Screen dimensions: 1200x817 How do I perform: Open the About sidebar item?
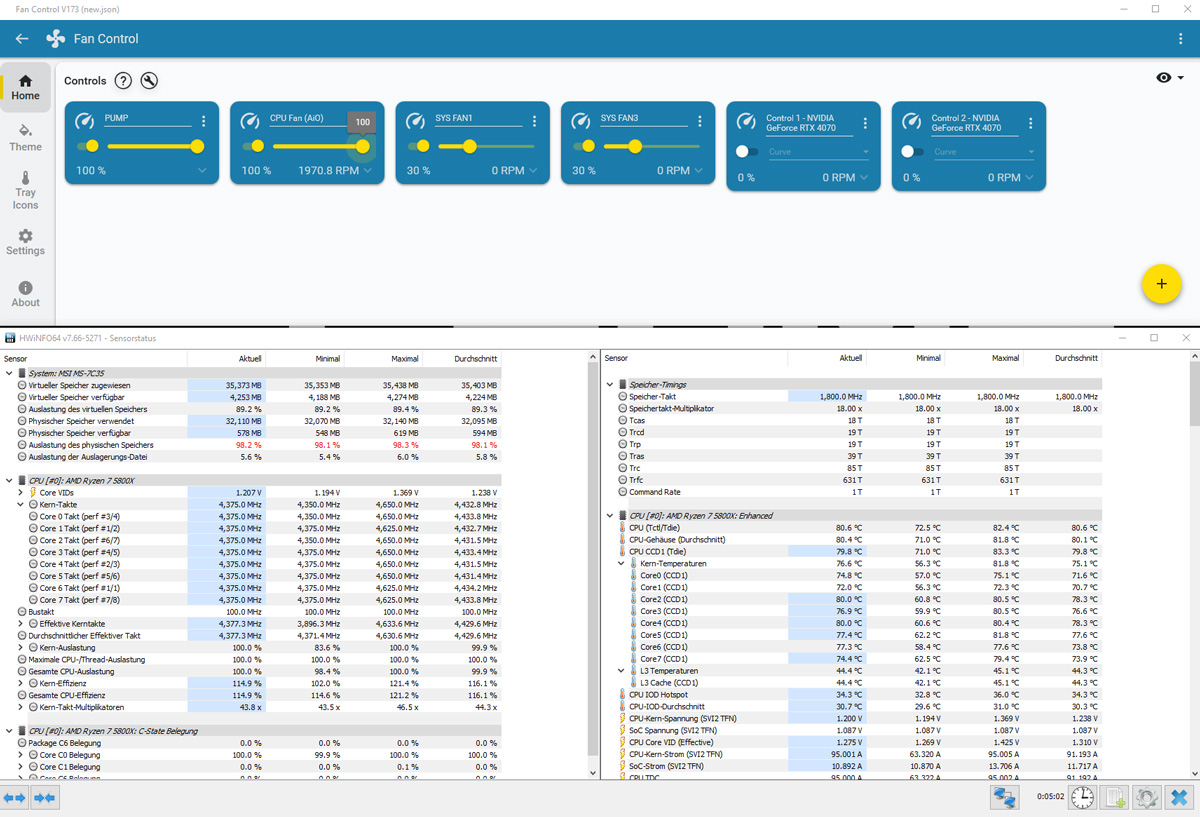25,295
